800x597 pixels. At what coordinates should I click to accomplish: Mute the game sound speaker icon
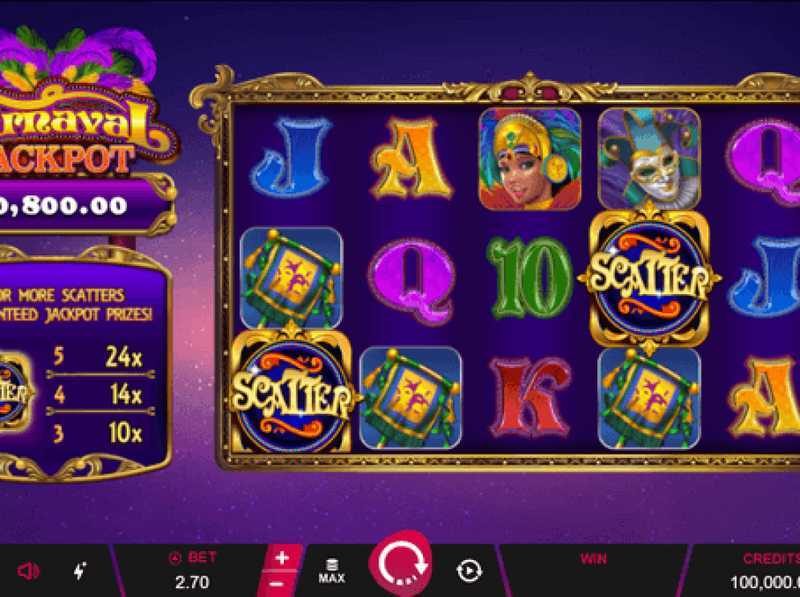tap(28, 571)
